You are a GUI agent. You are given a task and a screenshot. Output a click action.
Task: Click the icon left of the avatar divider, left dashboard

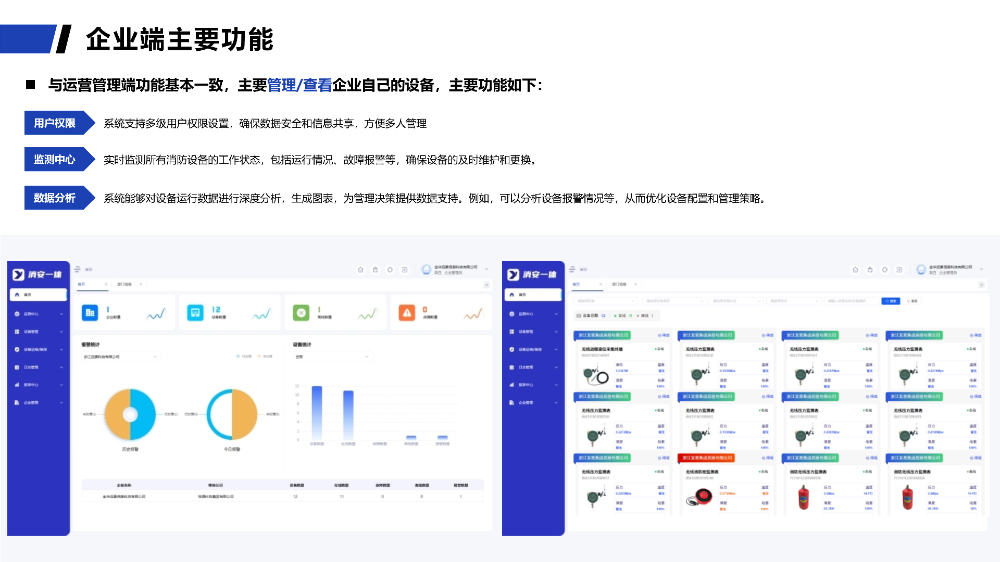pyautogui.click(x=404, y=270)
